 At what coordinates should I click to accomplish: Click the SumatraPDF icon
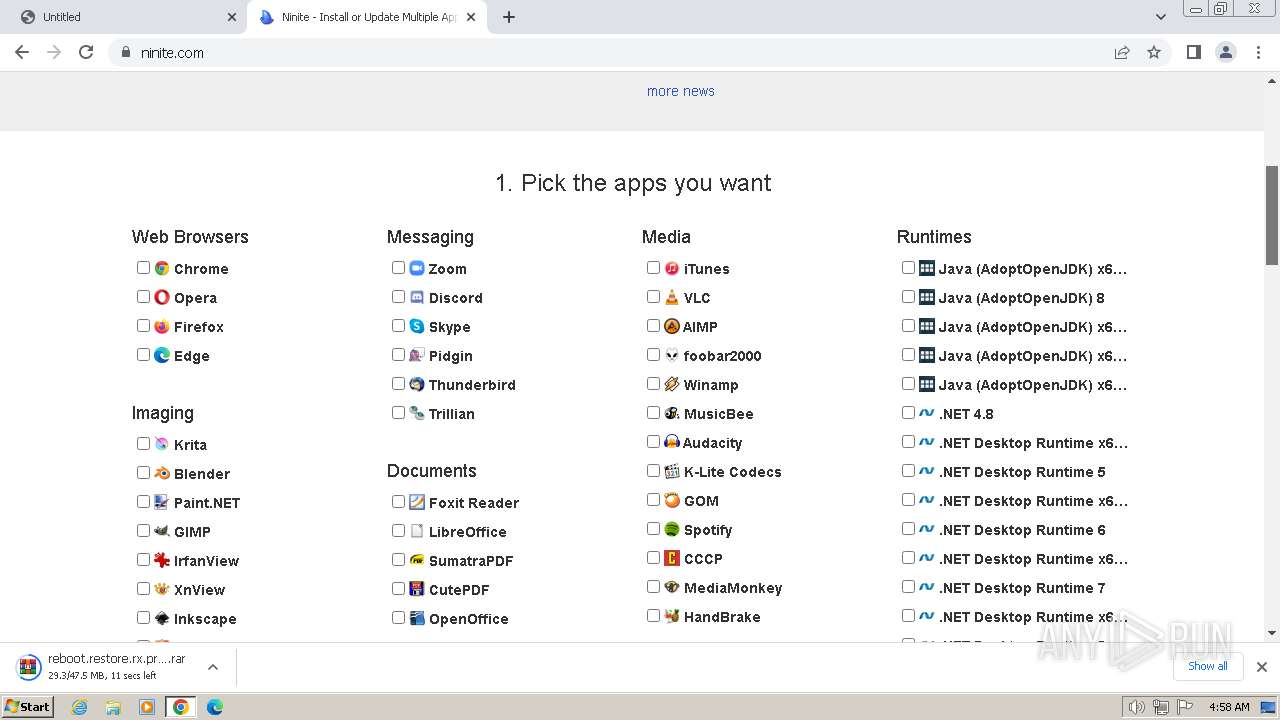tap(417, 560)
